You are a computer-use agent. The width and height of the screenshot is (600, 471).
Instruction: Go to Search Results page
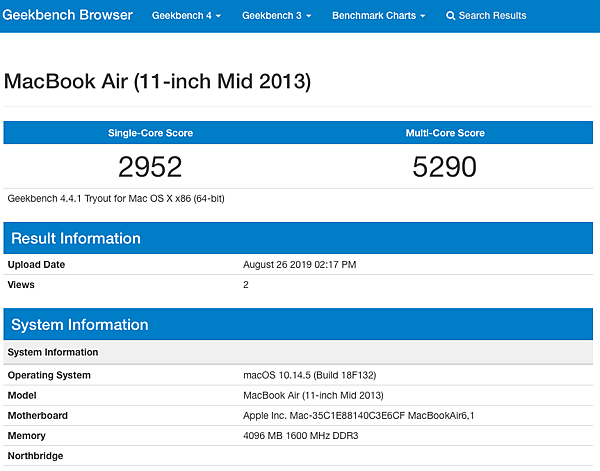click(491, 16)
